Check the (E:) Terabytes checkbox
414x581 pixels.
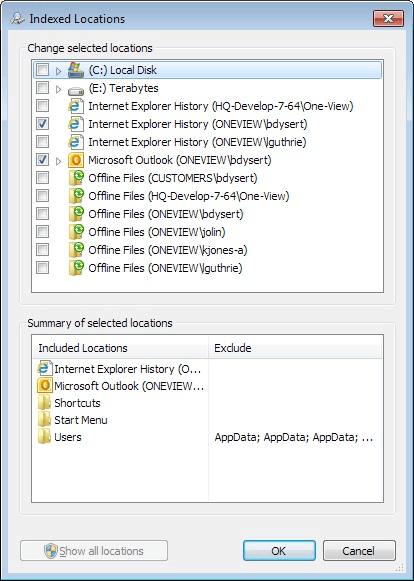42,87
